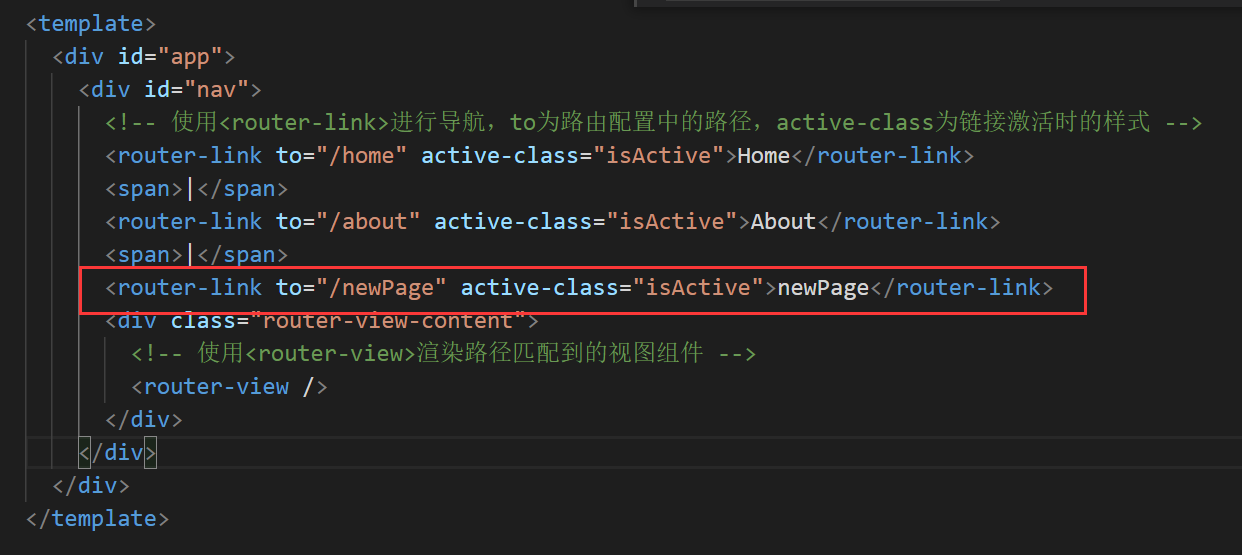The width and height of the screenshot is (1242, 555).
Task: Click the last </div> before </template>
Action: click(91, 485)
